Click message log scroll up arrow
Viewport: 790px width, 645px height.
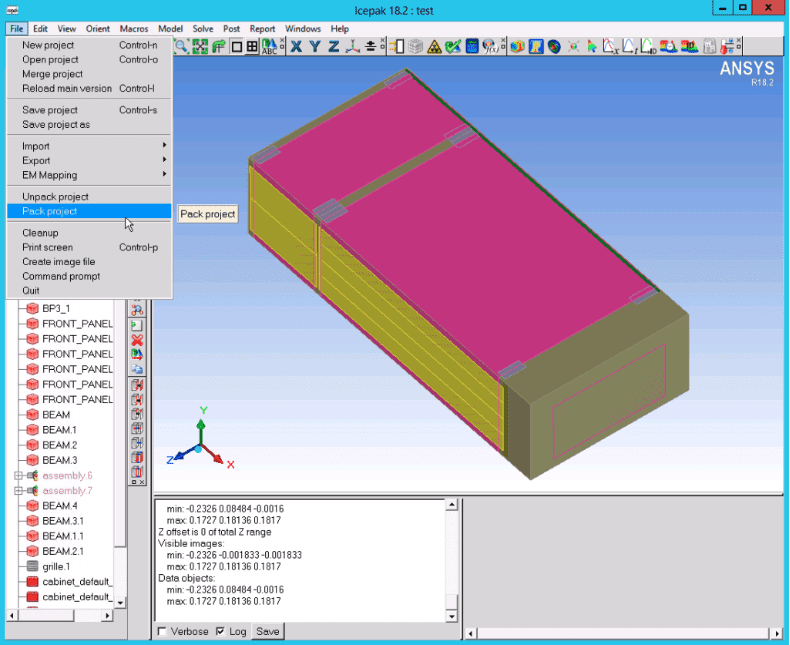pyautogui.click(x=451, y=505)
